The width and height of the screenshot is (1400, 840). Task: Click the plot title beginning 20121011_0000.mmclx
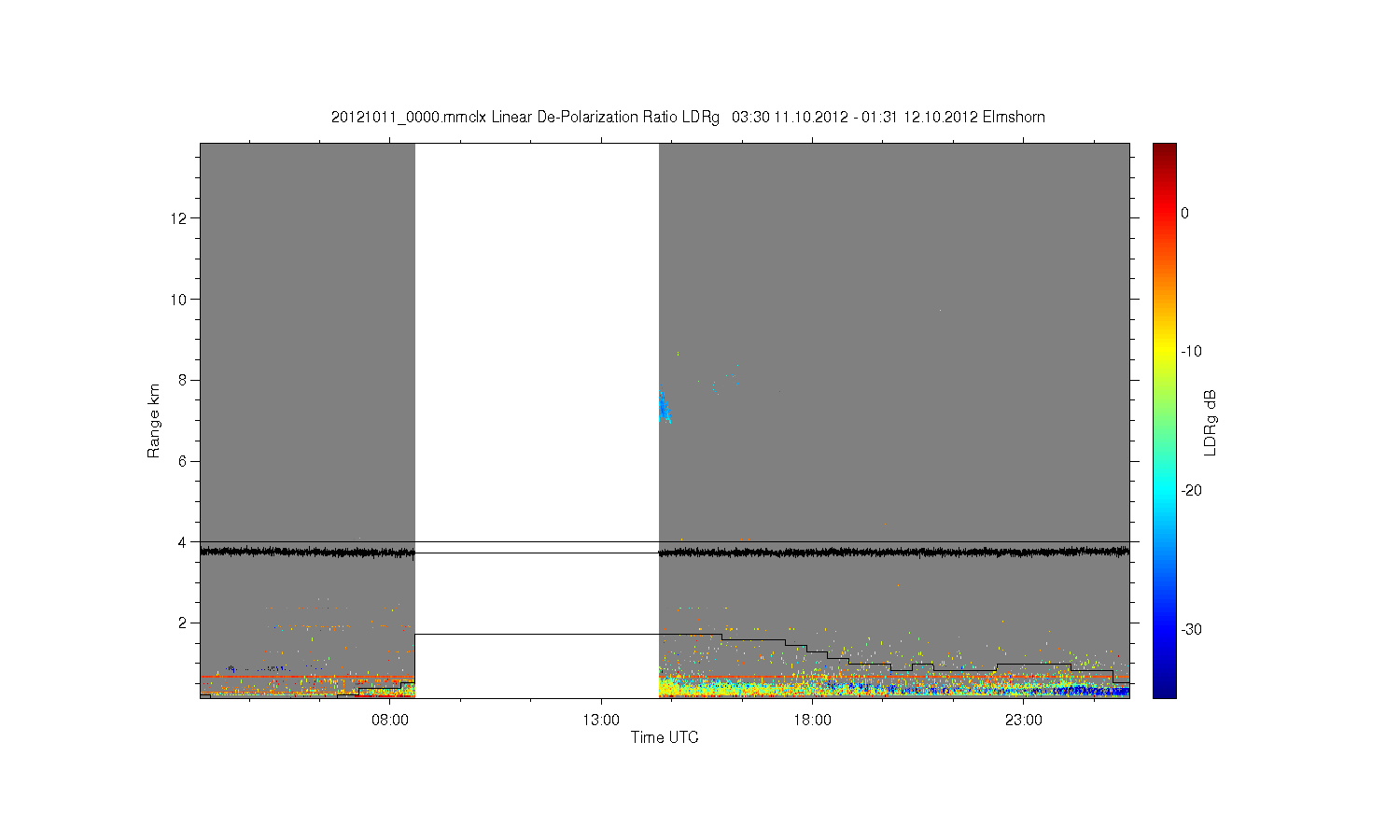point(688,118)
